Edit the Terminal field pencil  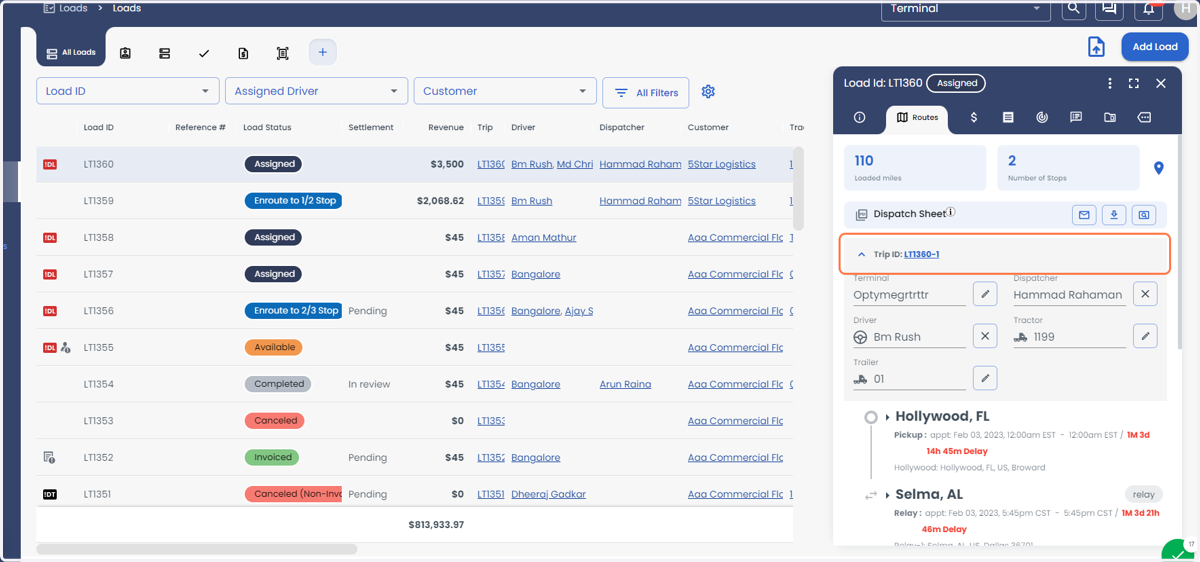pyautogui.click(x=985, y=294)
